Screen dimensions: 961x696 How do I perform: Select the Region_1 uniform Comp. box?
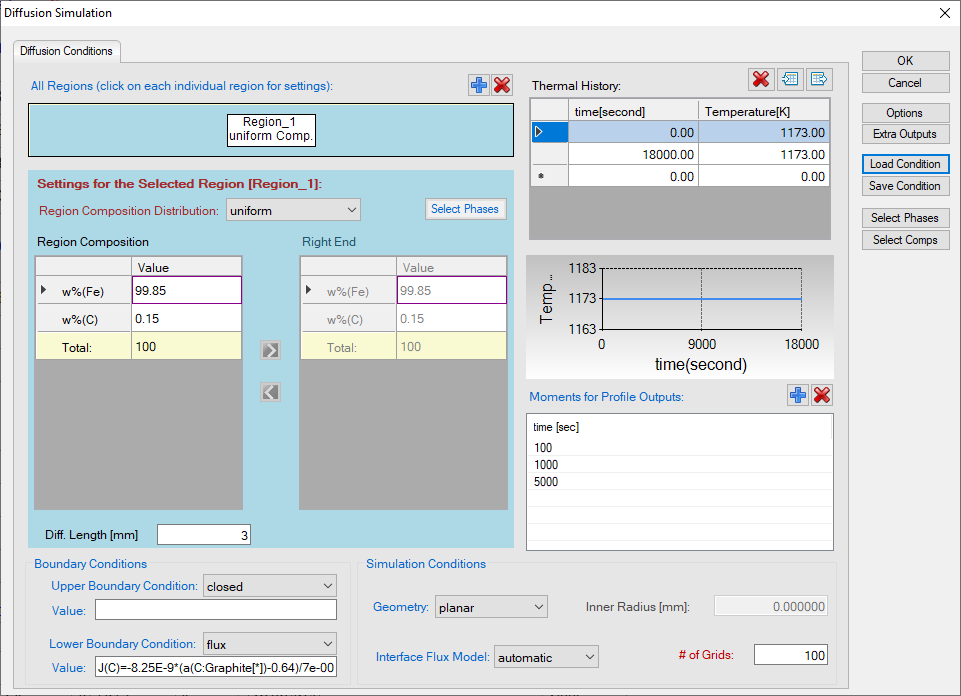pos(271,129)
